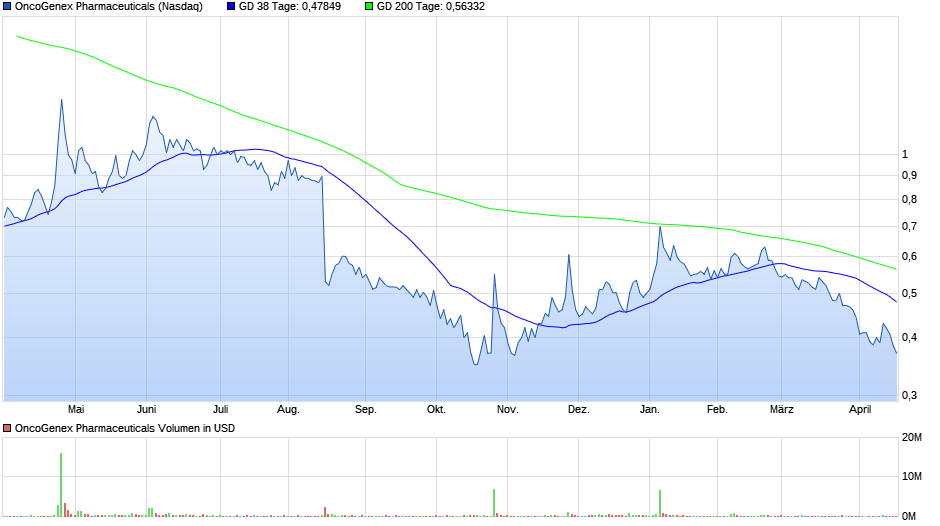The height and width of the screenshot is (526, 940).
Task: Click the Mai month label on time axis
Action: [x=76, y=409]
